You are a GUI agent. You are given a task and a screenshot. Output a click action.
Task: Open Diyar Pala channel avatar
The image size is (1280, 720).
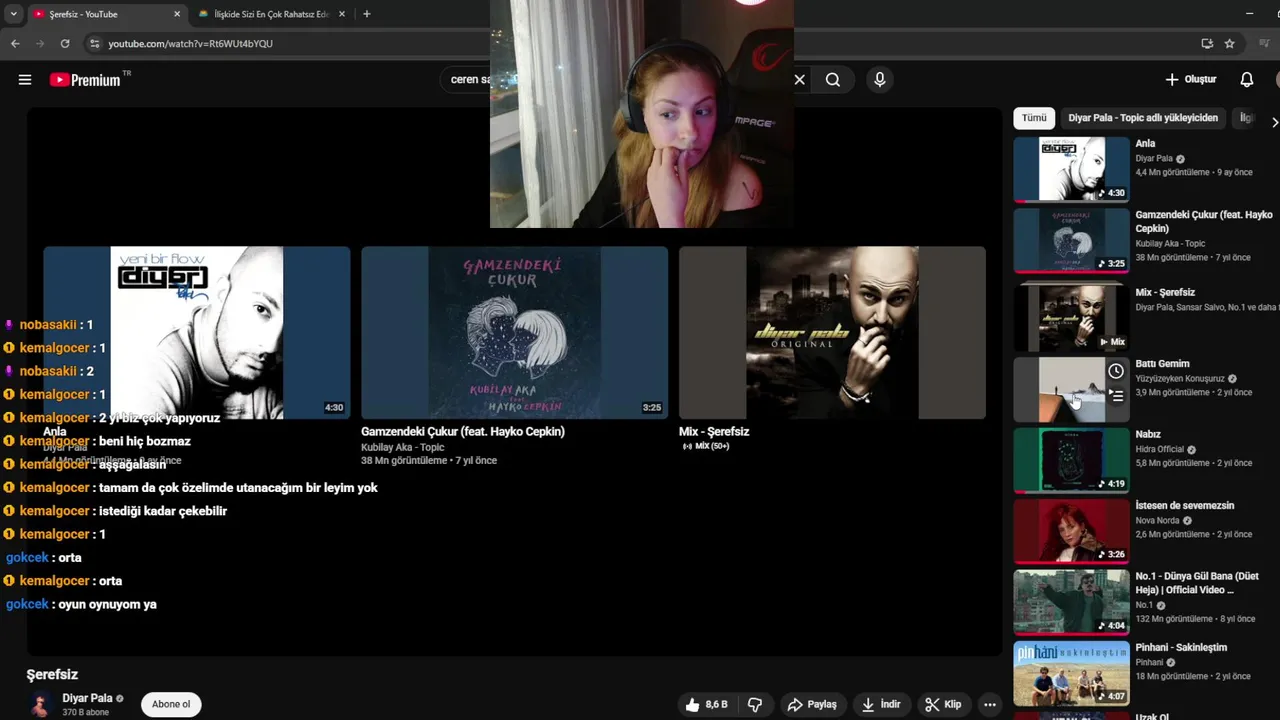click(x=41, y=704)
